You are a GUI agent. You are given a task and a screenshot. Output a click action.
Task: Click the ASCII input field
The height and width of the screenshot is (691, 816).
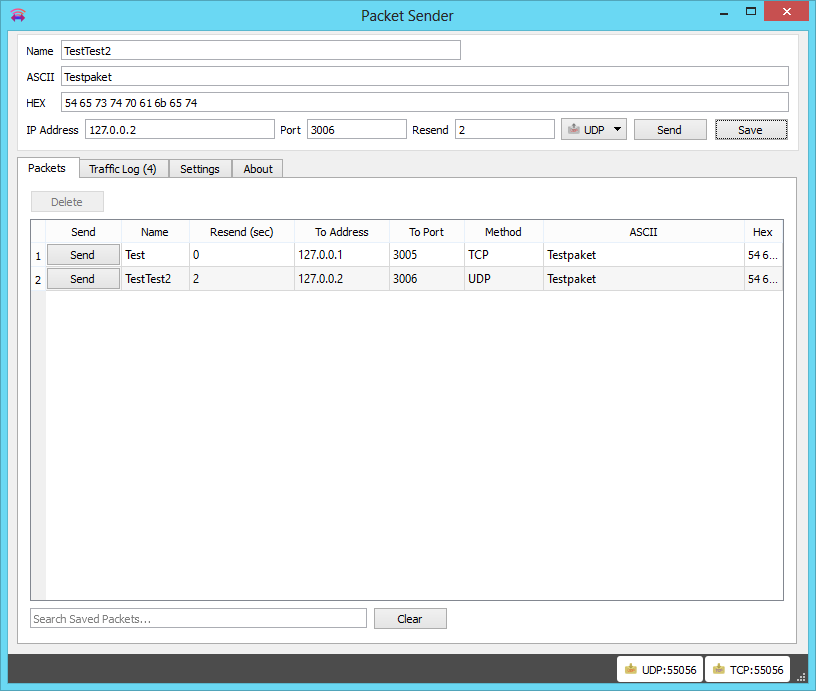(x=425, y=76)
